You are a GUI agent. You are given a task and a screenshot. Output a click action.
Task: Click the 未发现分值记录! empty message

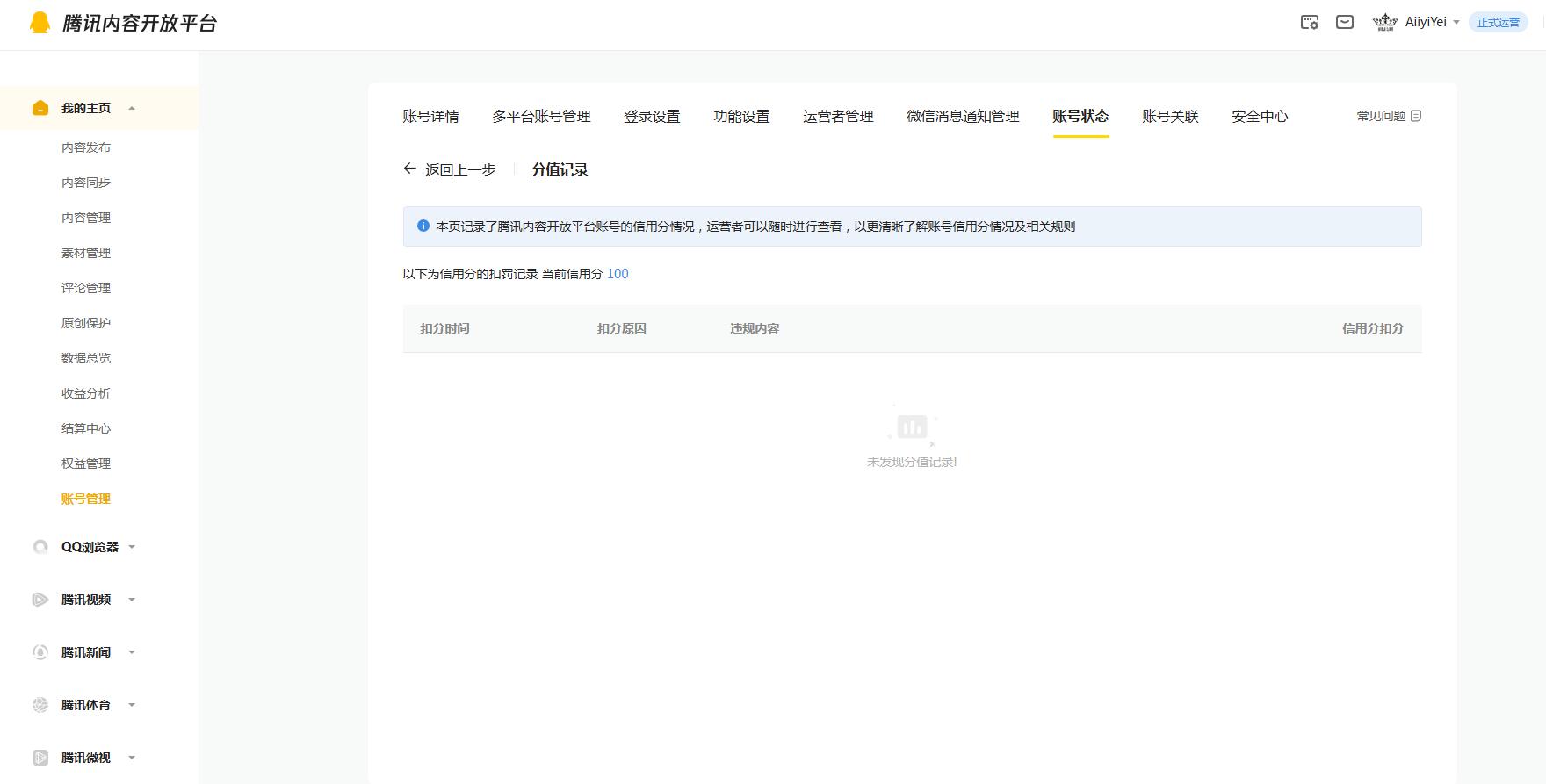tap(912, 462)
